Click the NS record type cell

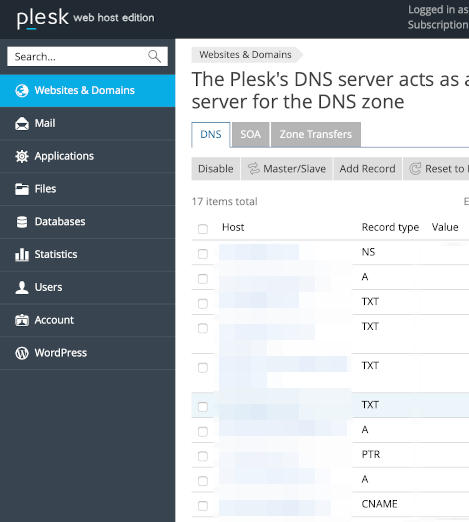(x=368, y=252)
